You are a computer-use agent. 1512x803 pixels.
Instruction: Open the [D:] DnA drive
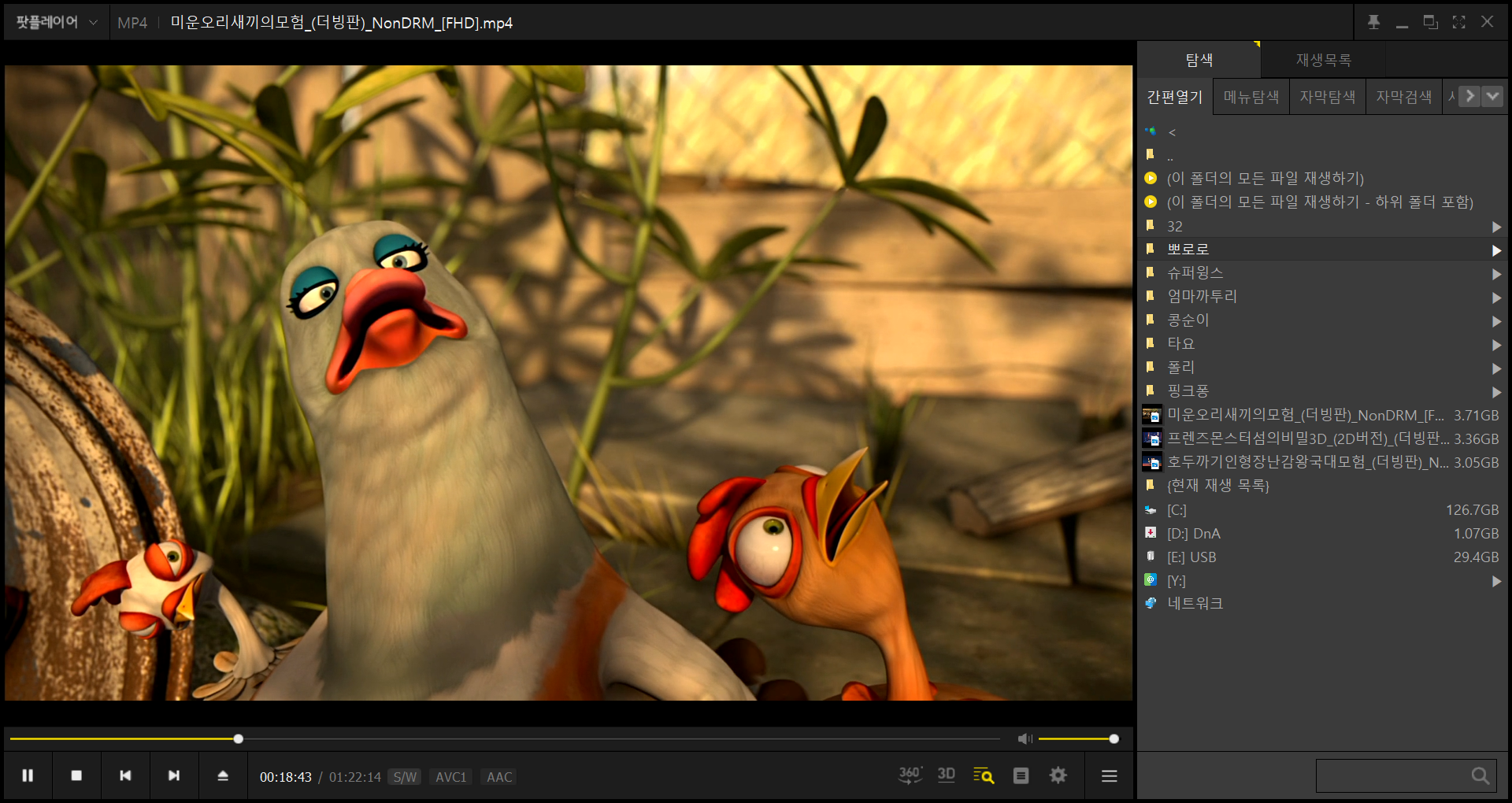[1323, 534]
